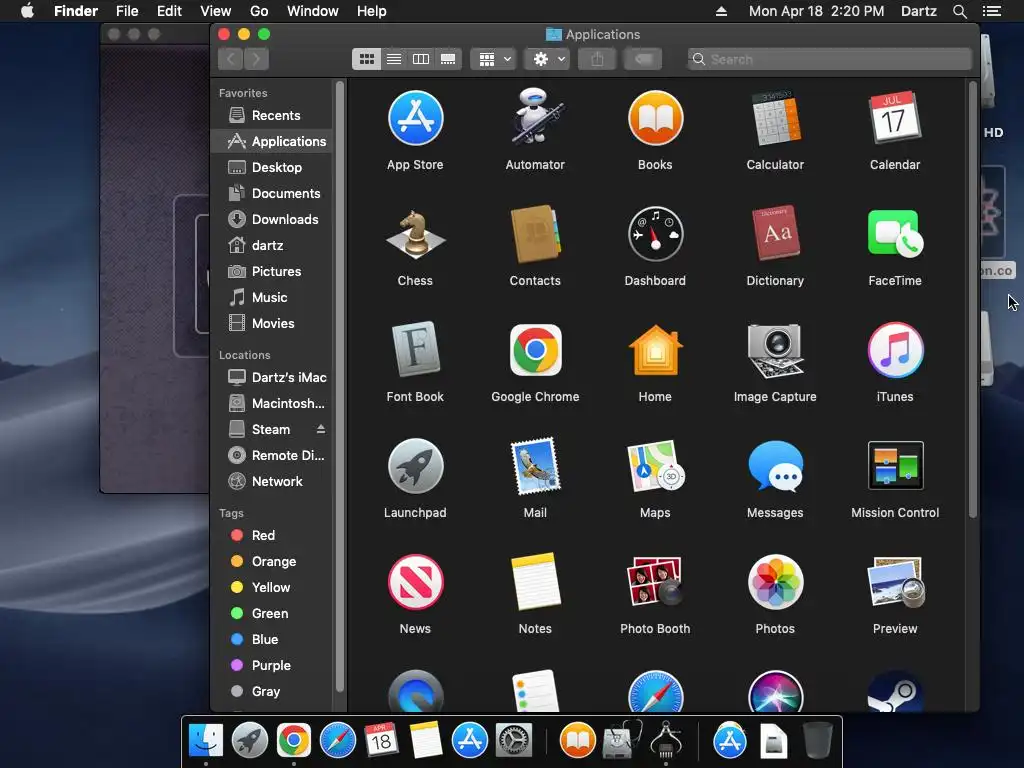Image resolution: width=1024 pixels, height=768 pixels.
Task: Open the Dictionary app icon
Action: pyautogui.click(x=775, y=234)
